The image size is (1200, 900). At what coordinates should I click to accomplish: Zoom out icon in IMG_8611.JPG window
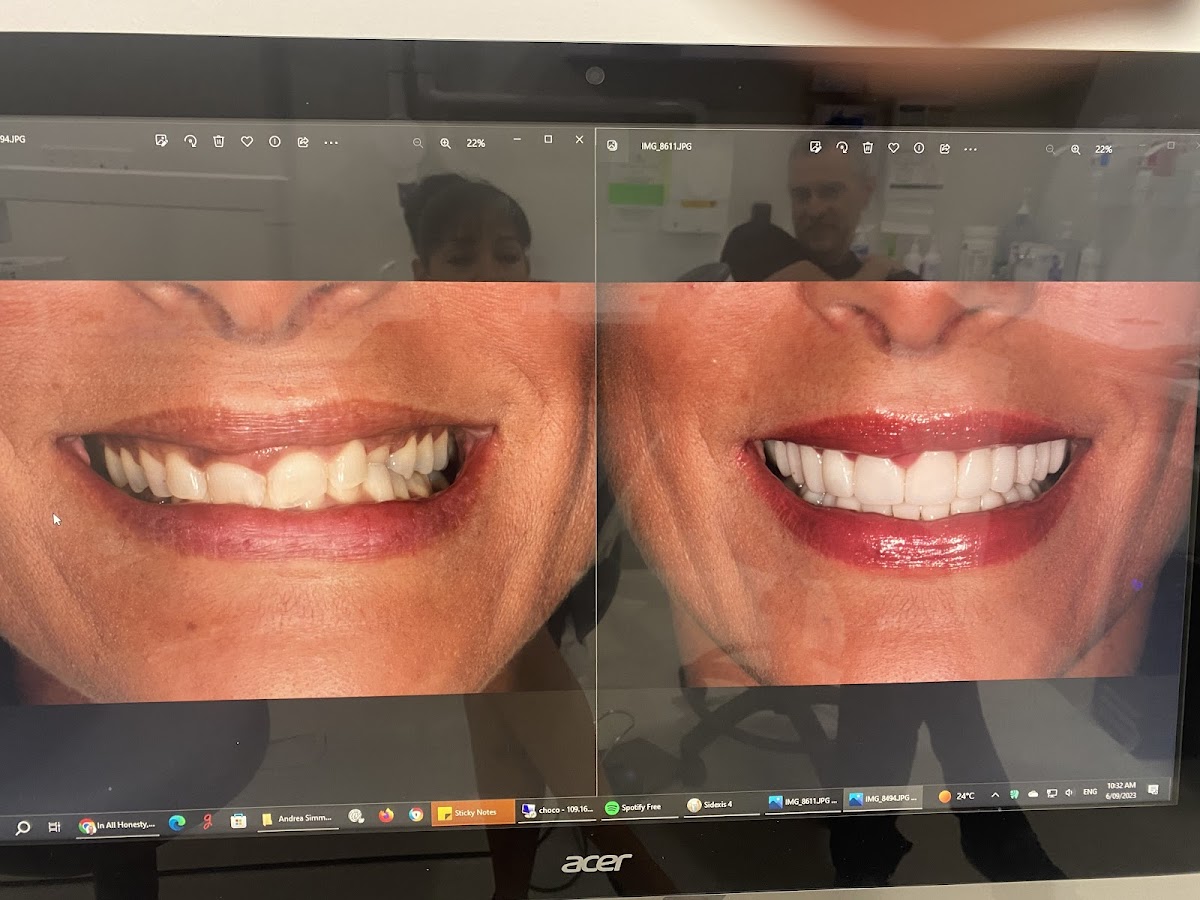1050,149
